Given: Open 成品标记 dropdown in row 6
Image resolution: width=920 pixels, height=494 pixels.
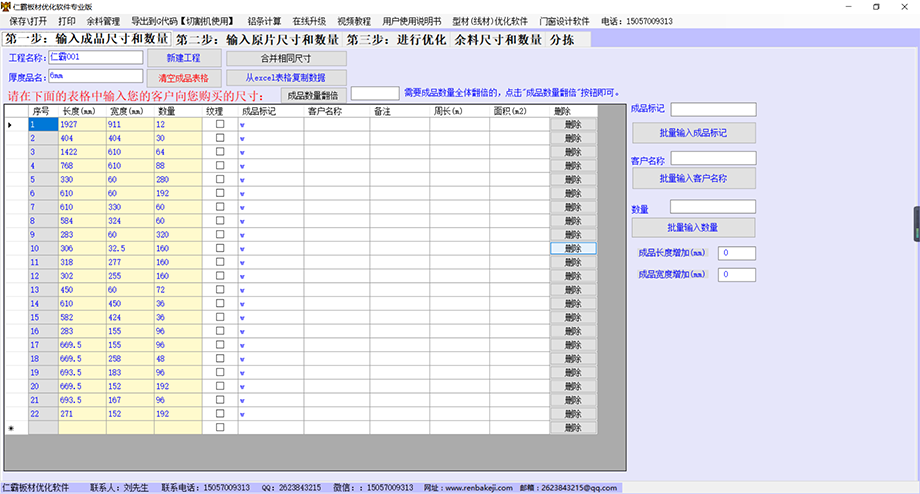Looking at the screenshot, I should pyautogui.click(x=242, y=194).
